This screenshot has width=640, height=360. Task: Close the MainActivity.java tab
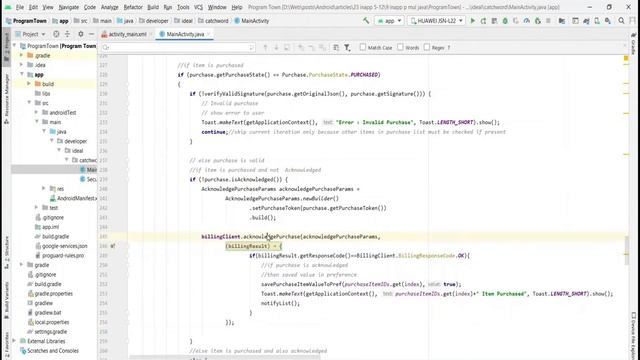point(209,34)
